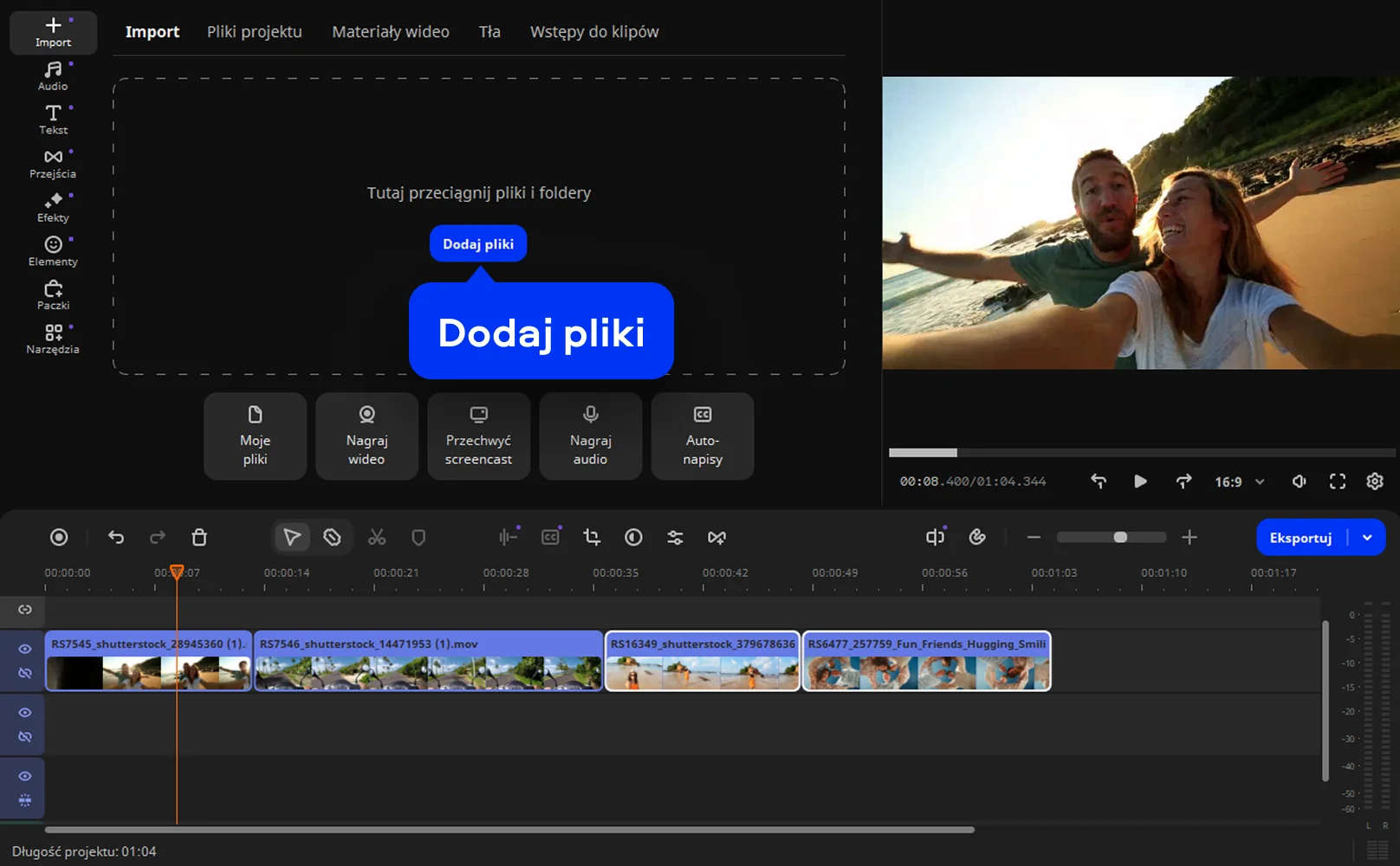Select the RS7546_shutterstock clip on timeline
The width and height of the screenshot is (1400, 866).
(428, 662)
